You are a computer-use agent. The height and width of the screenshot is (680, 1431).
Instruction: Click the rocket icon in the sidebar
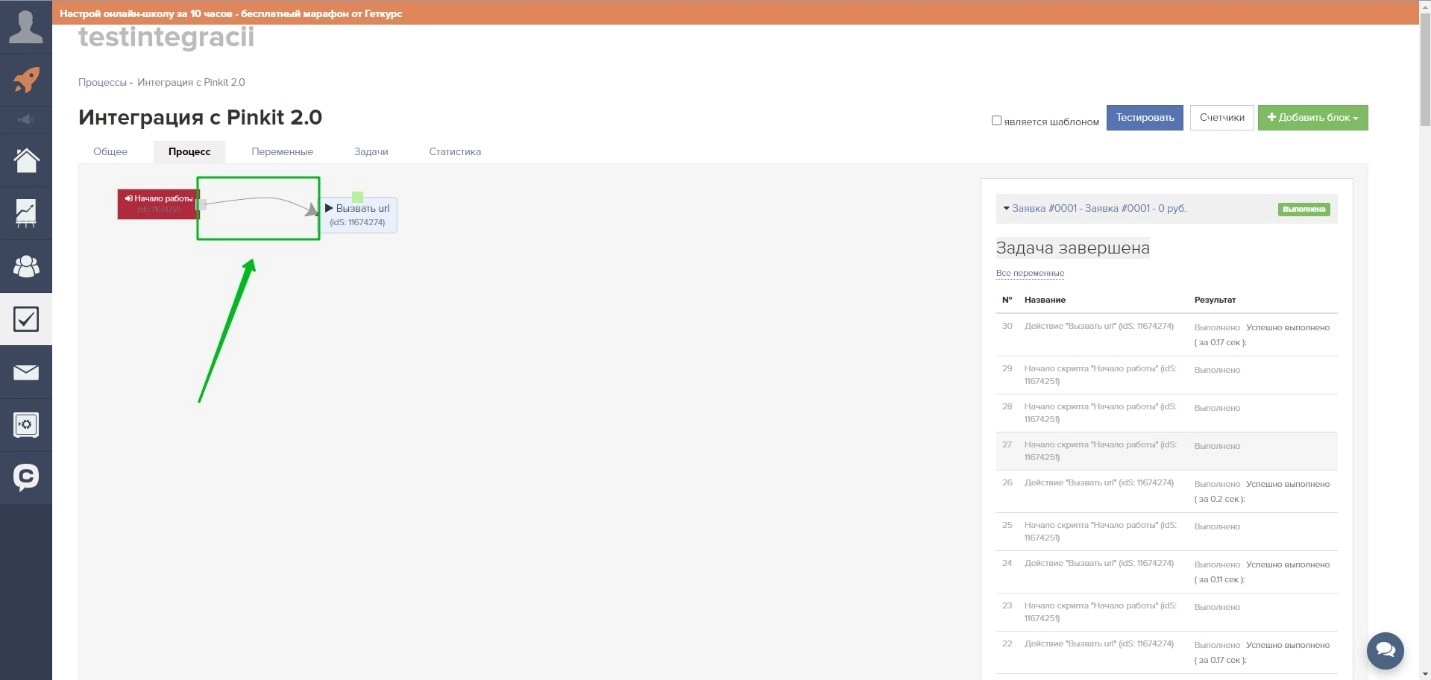[26, 81]
